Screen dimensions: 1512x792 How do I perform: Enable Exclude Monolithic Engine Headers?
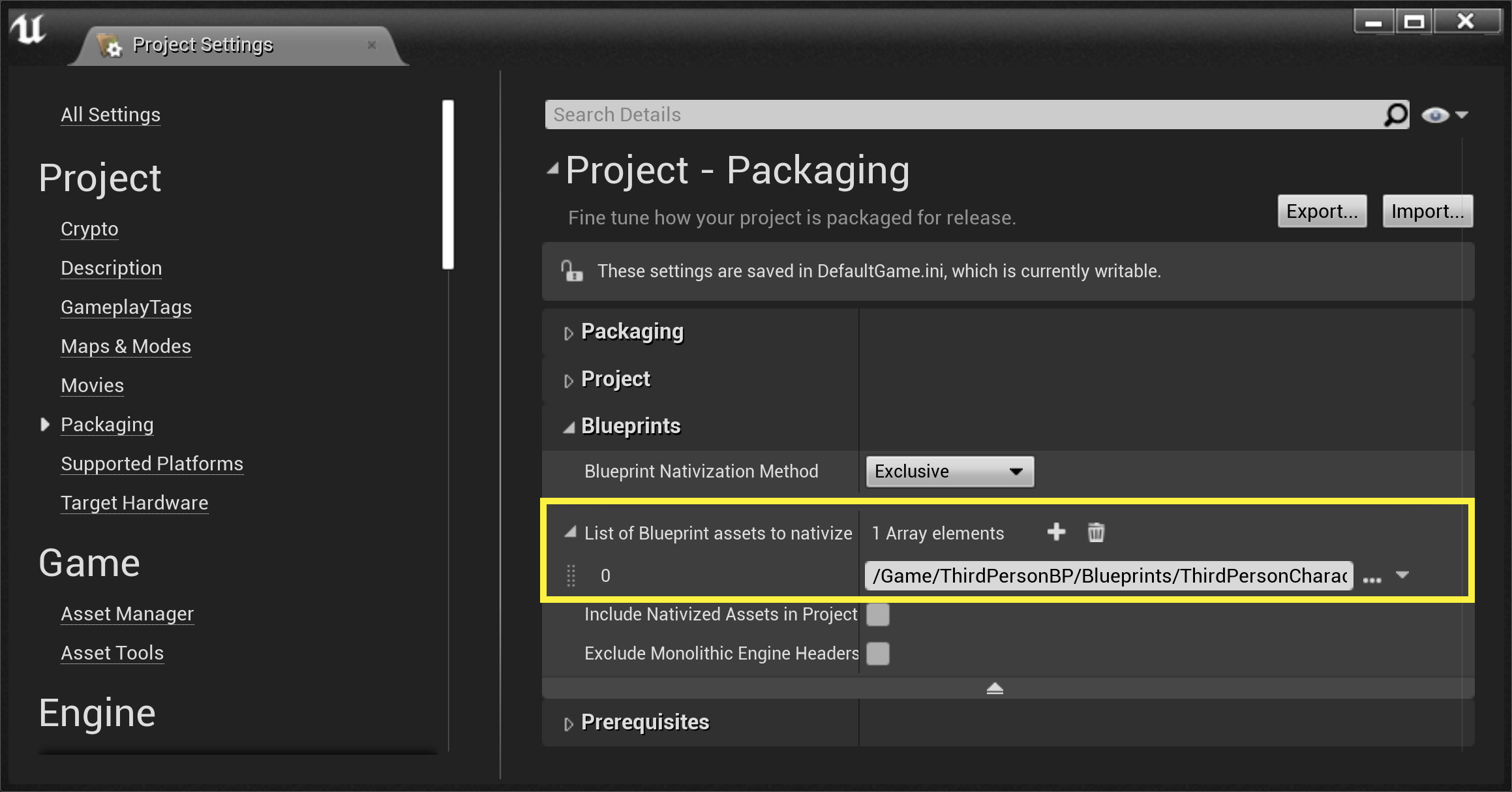pos(877,654)
